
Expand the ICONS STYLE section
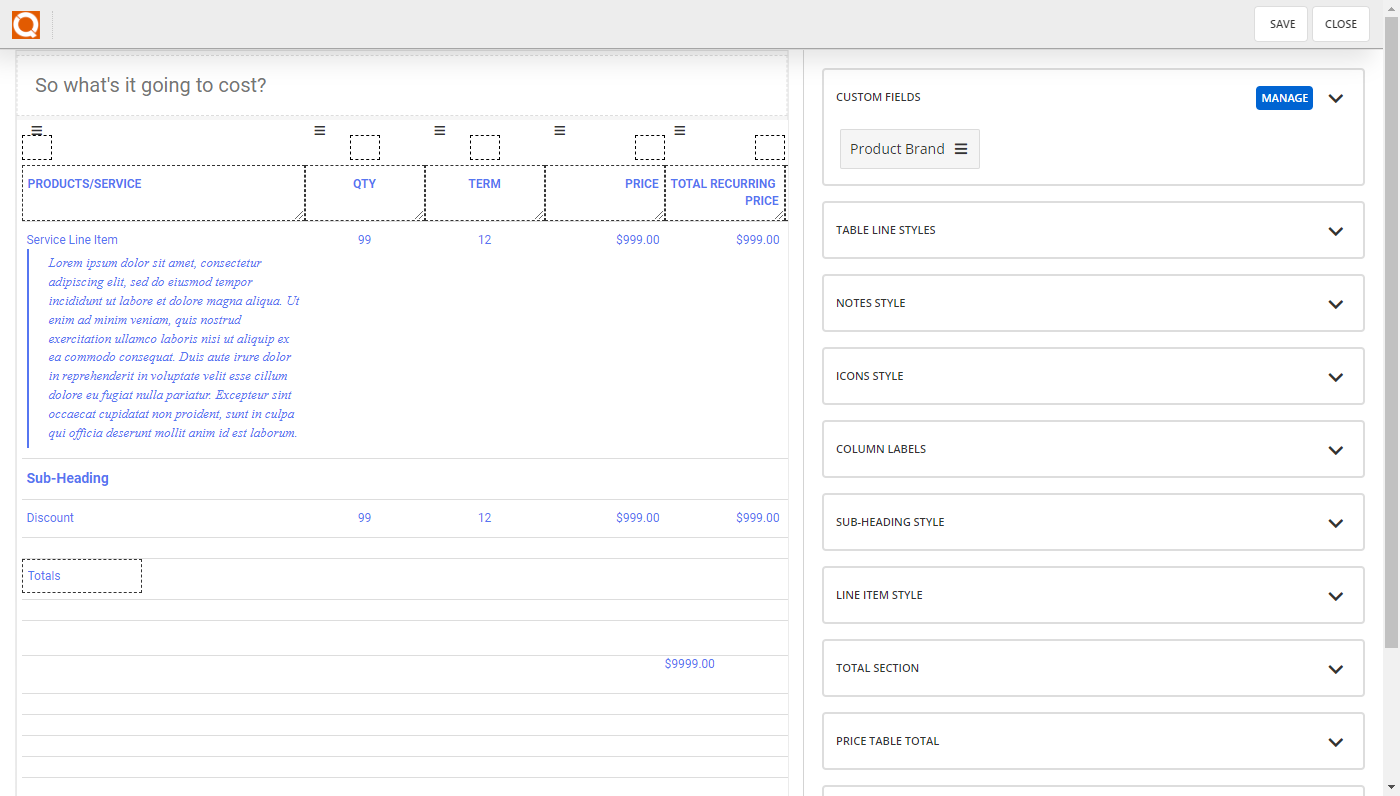click(x=1335, y=376)
